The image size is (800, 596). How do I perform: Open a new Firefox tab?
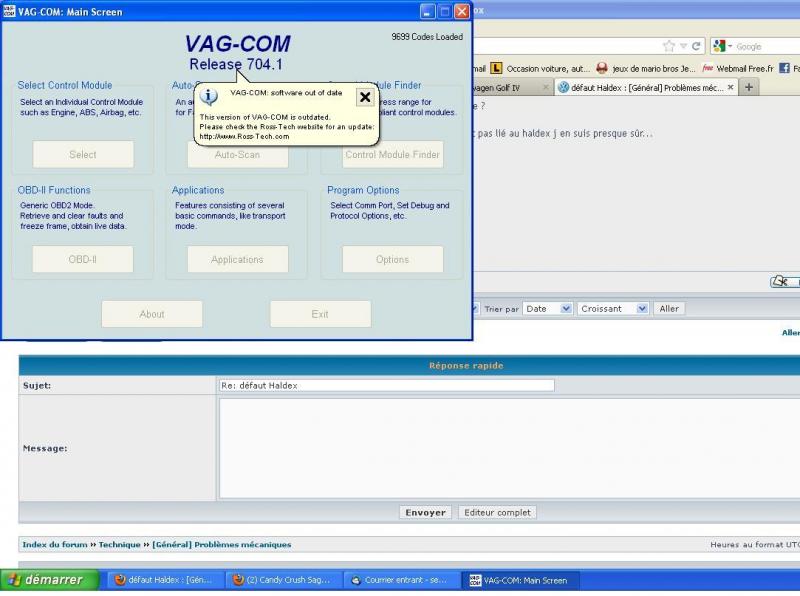[749, 87]
